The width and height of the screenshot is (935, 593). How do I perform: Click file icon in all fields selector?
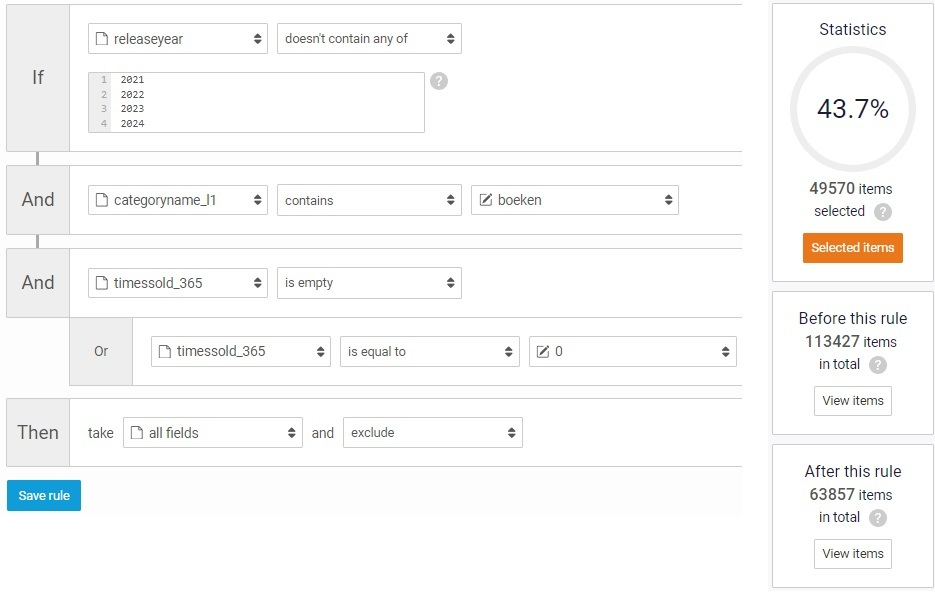coord(137,433)
